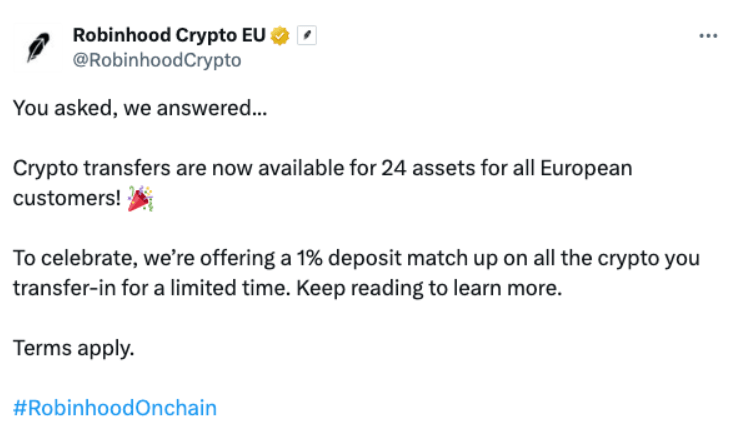The width and height of the screenshot is (736, 429).
Task: Click the small feather affiliation badge
Action: (x=307, y=35)
